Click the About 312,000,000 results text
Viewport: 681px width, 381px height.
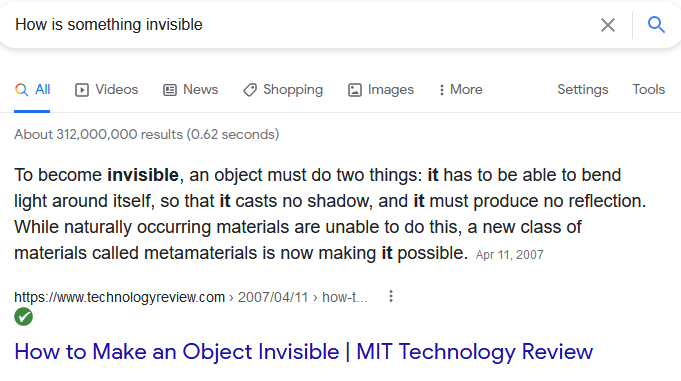[146, 135]
